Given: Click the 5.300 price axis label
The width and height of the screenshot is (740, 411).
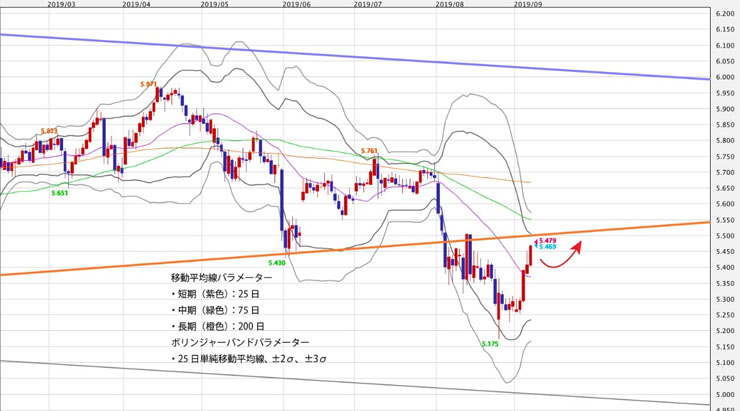Looking at the screenshot, I should (725, 300).
